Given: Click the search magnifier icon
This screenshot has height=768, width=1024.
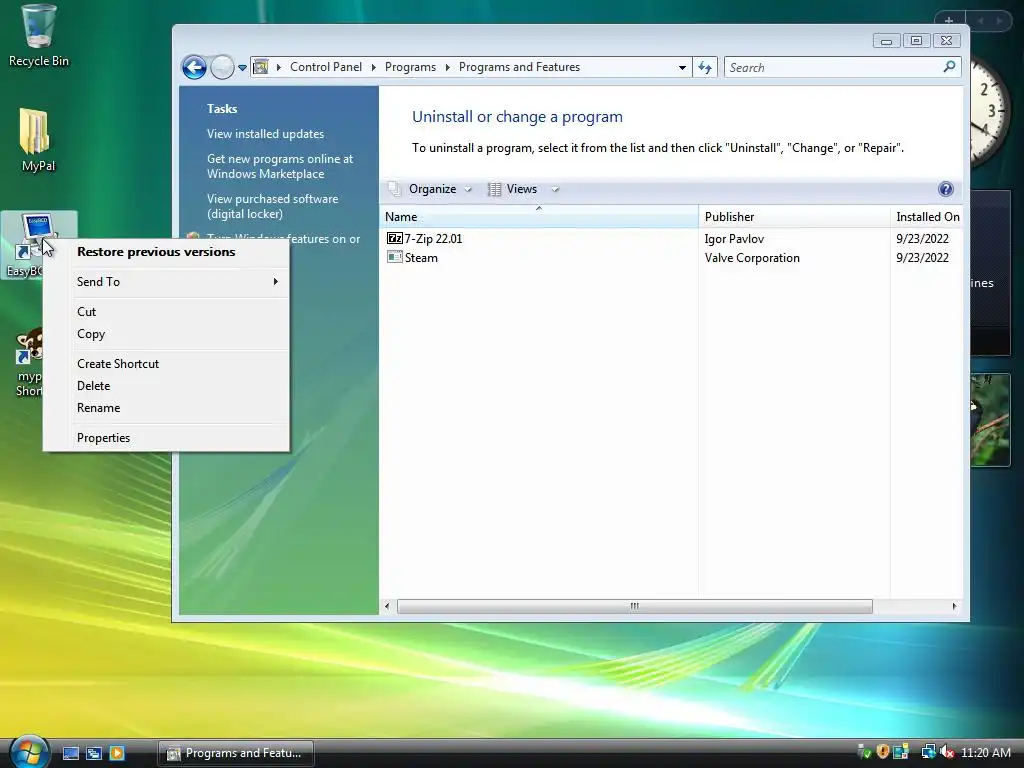Looking at the screenshot, I should click(949, 67).
